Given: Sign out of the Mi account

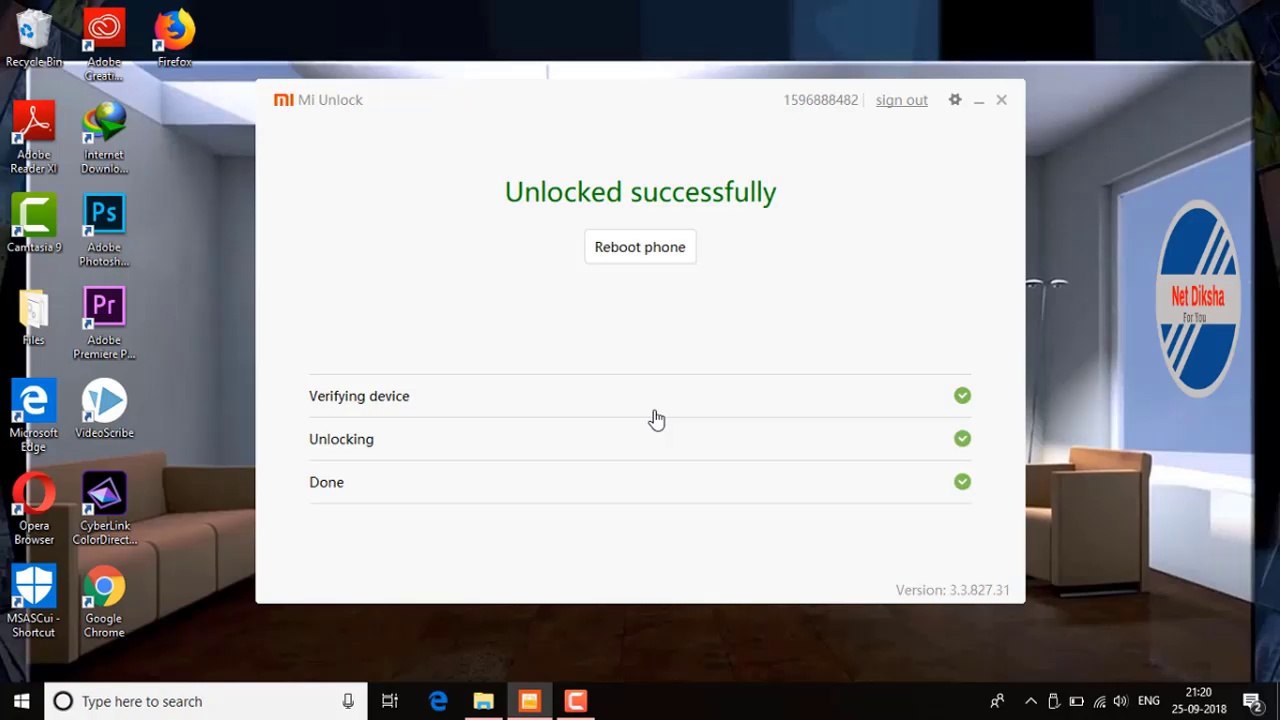Looking at the screenshot, I should [x=901, y=100].
